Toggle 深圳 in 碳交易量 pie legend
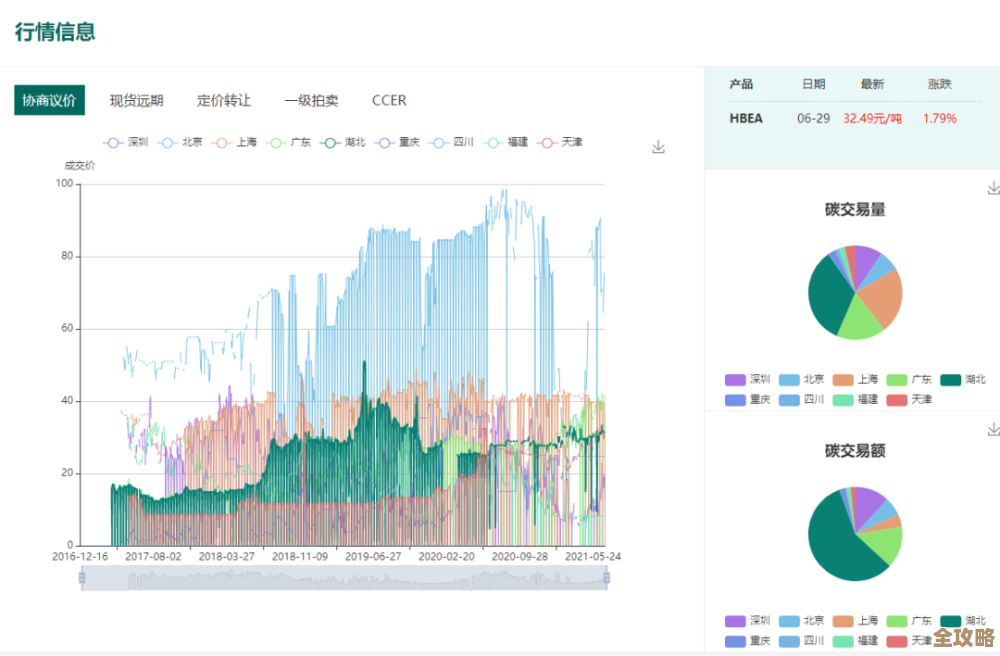Viewport: 1000px width, 656px height. pos(745,379)
